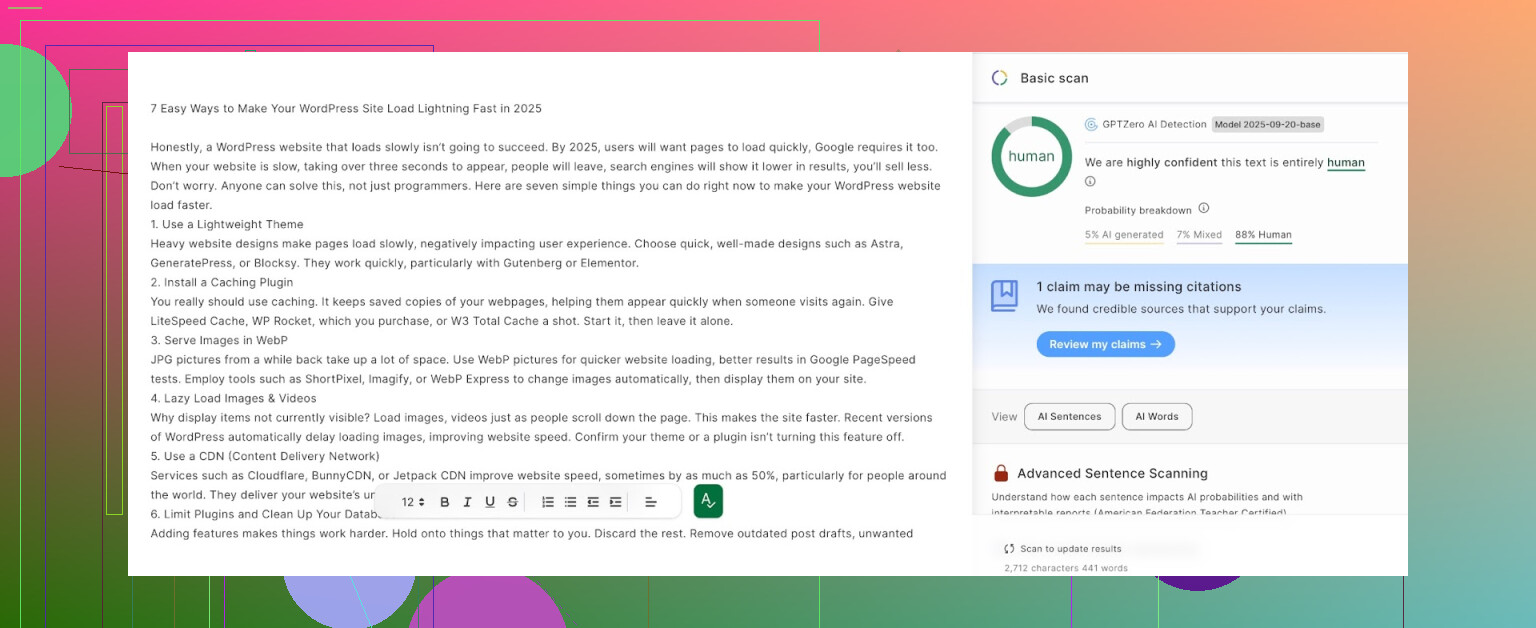Click the info icon below confidence statement
This screenshot has width=1536, height=628.
(1090, 182)
